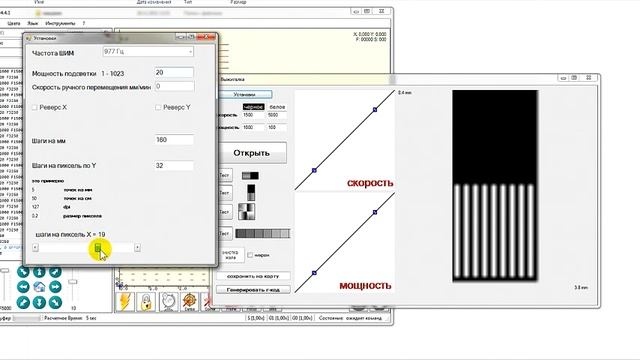Click the vertical slider right of jog arrows
The height and width of the screenshot is (360, 640).
[73, 282]
